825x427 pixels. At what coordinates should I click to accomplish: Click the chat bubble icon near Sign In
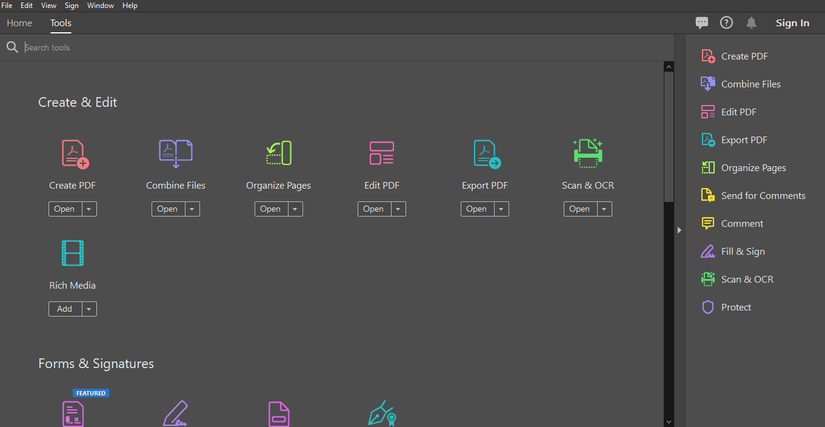pyautogui.click(x=702, y=23)
